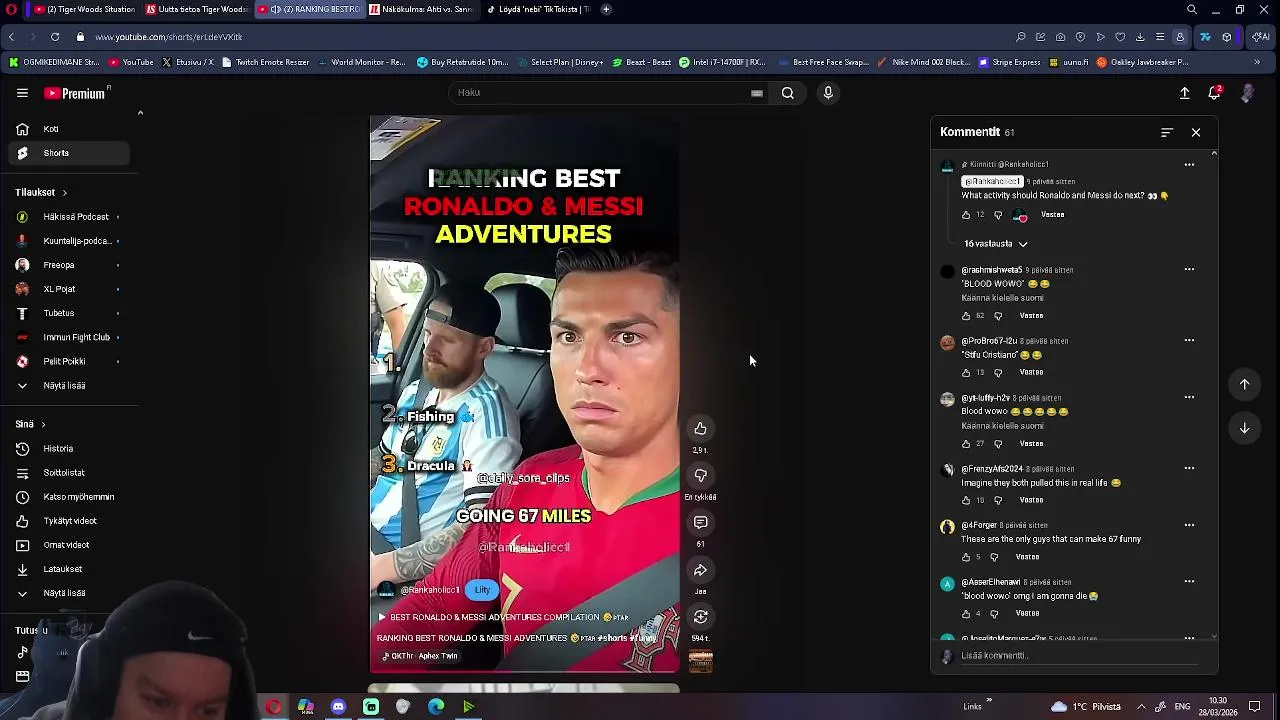Go to previous short with up arrow
Screen dimensions: 1280x720
click(1244, 384)
